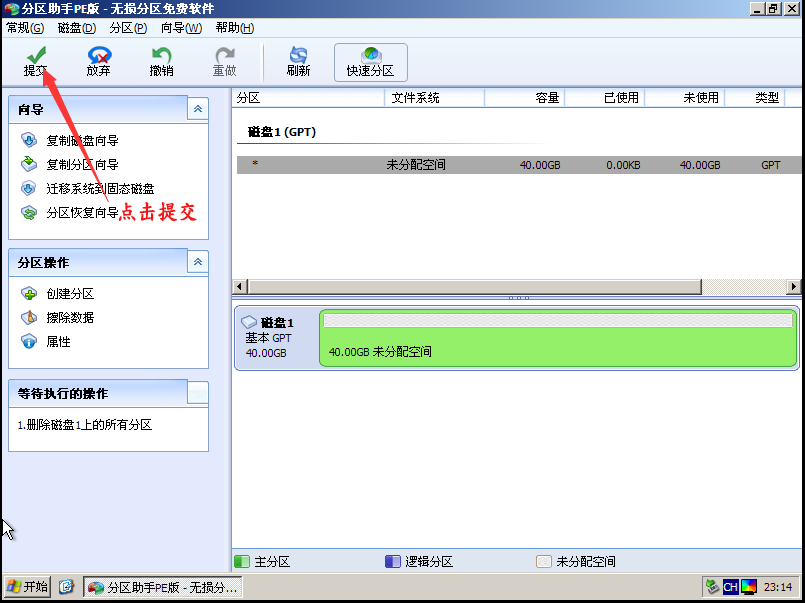The width and height of the screenshot is (805, 603).
Task: Select 磁盘1 (GPT) group heading
Action: (282, 132)
